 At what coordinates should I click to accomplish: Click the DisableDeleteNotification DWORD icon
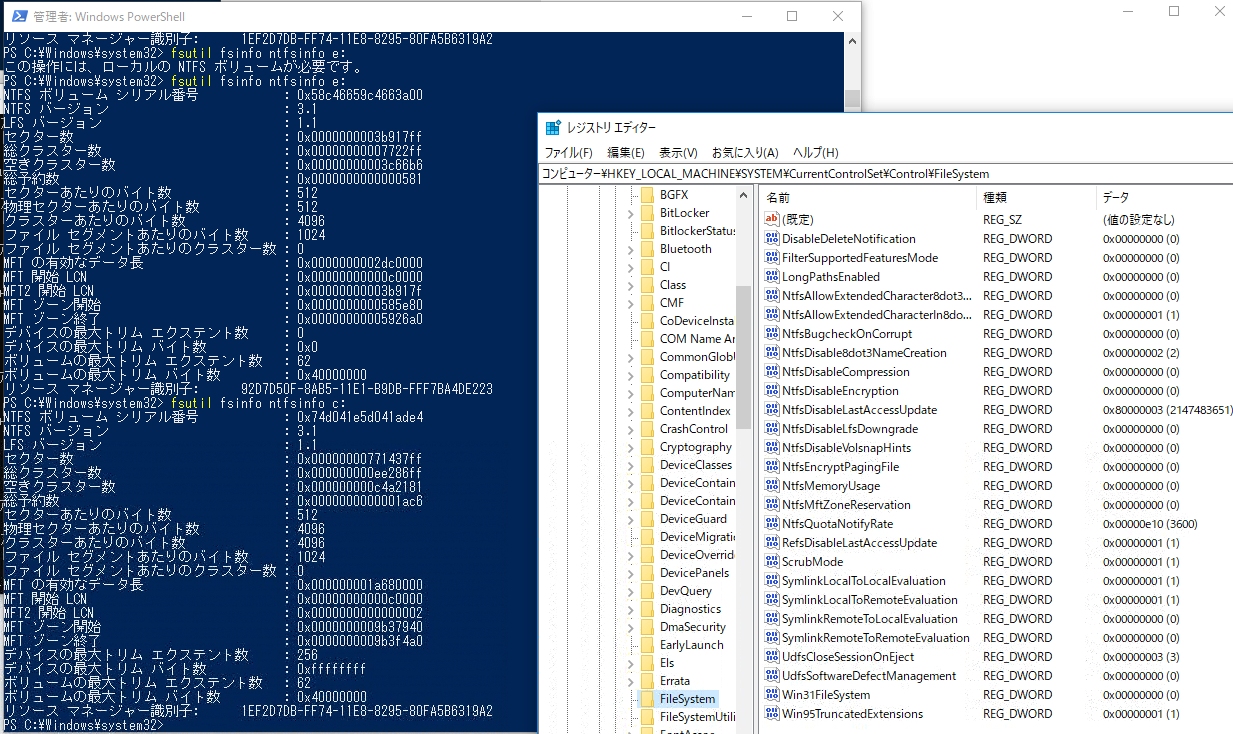(x=771, y=238)
